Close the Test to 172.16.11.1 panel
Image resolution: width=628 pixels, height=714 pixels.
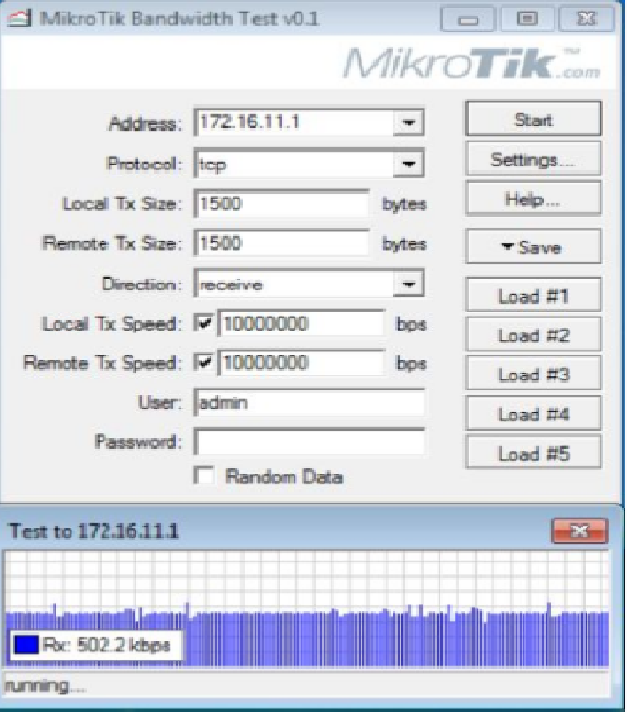(580, 530)
